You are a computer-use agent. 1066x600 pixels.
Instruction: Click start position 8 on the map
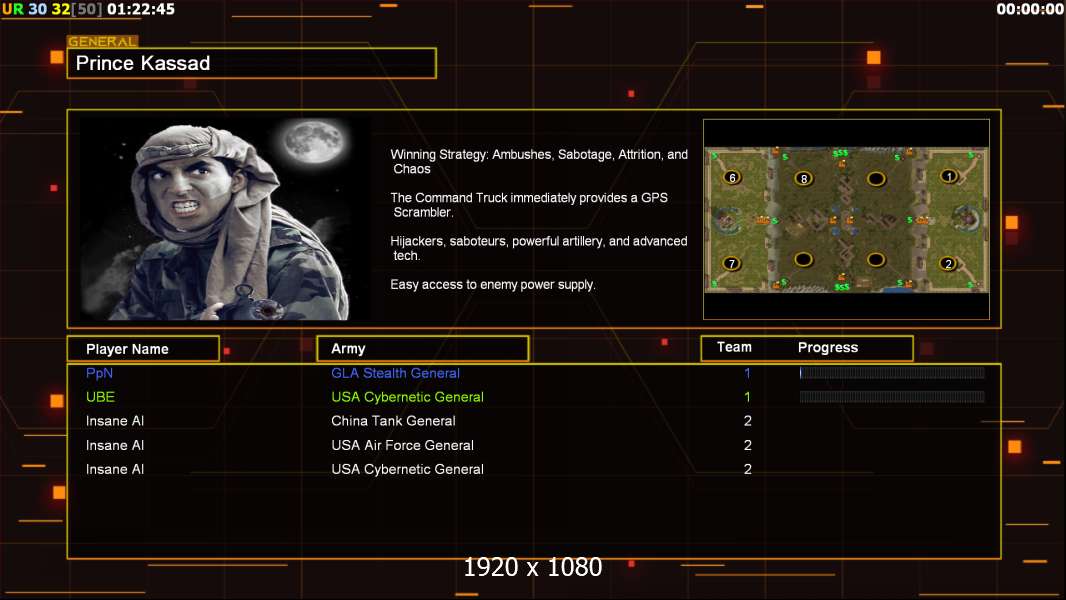tap(804, 179)
